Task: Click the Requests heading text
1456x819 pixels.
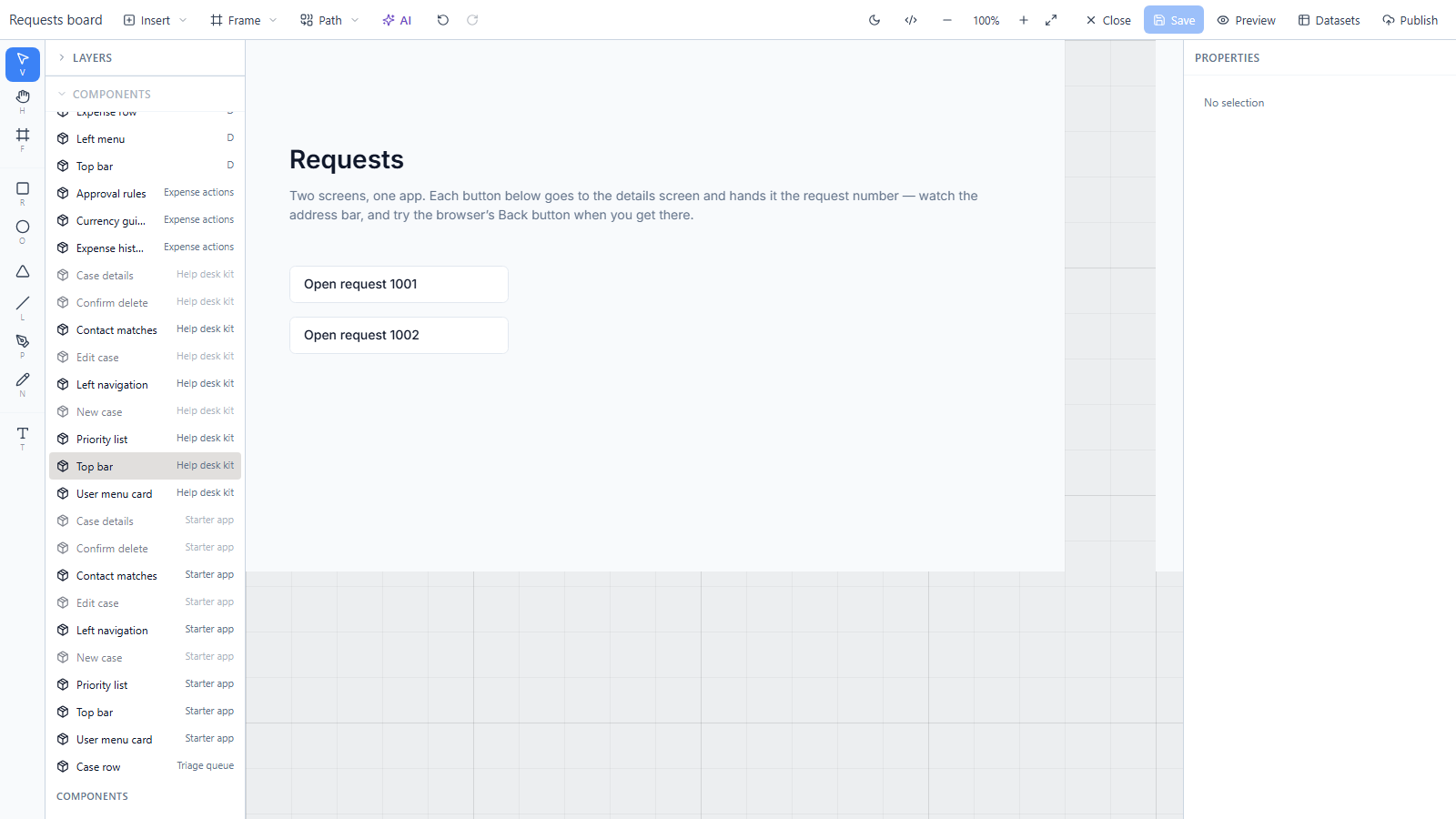Action: click(x=347, y=159)
